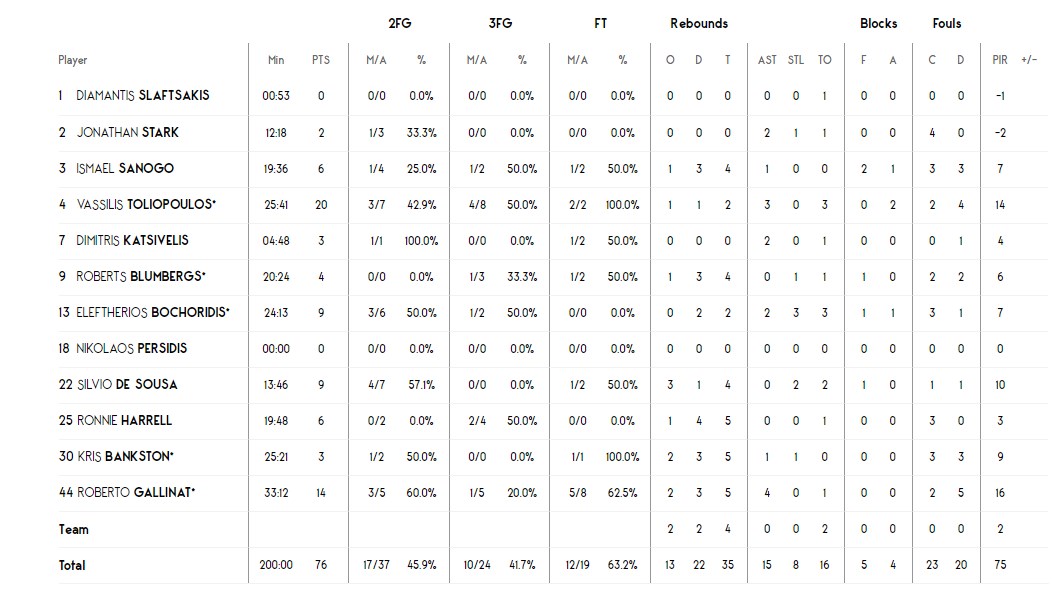
Task: Click the +/- column header
Action: coord(1029,60)
